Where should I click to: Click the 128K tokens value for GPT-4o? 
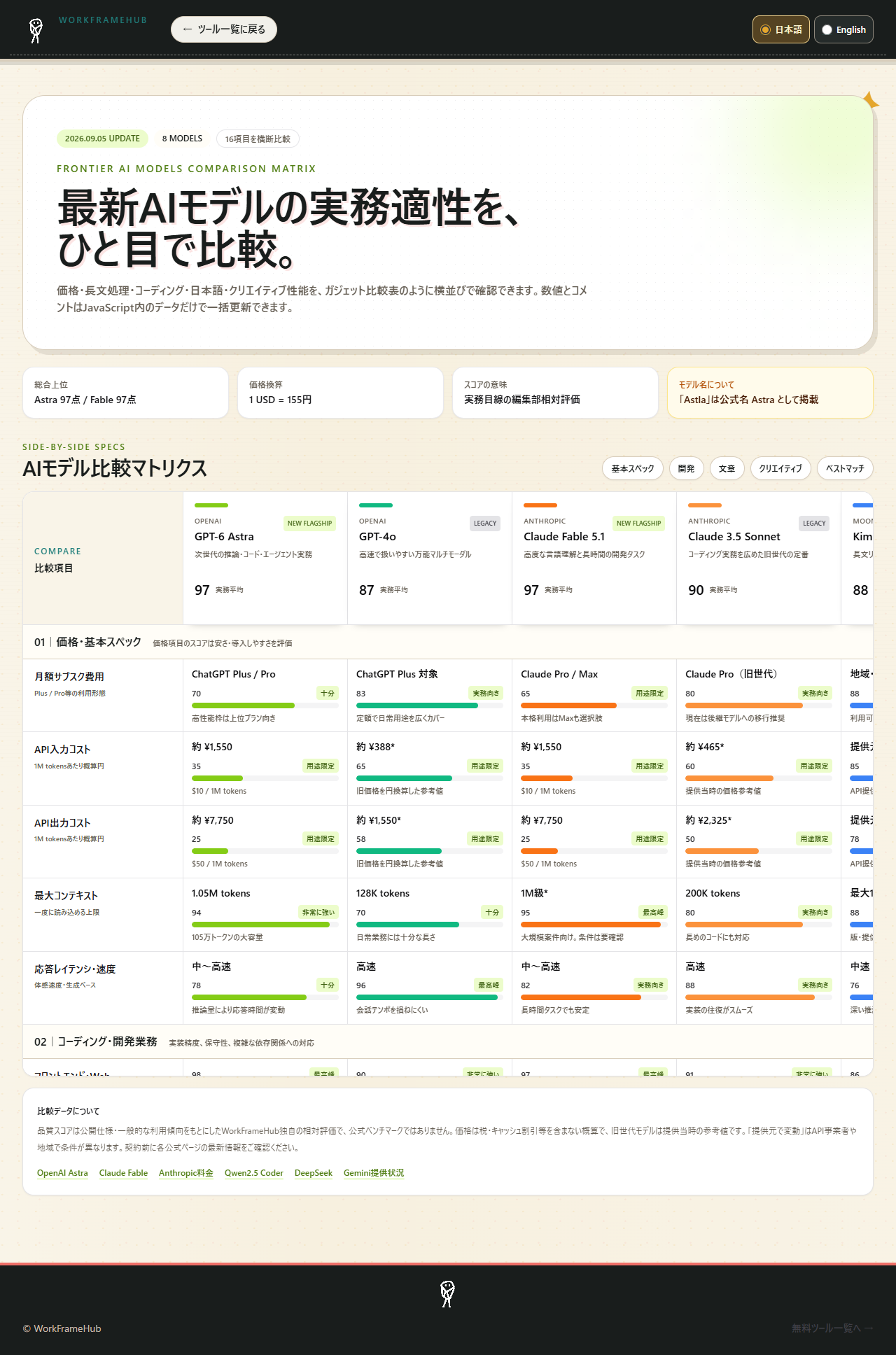tap(383, 893)
